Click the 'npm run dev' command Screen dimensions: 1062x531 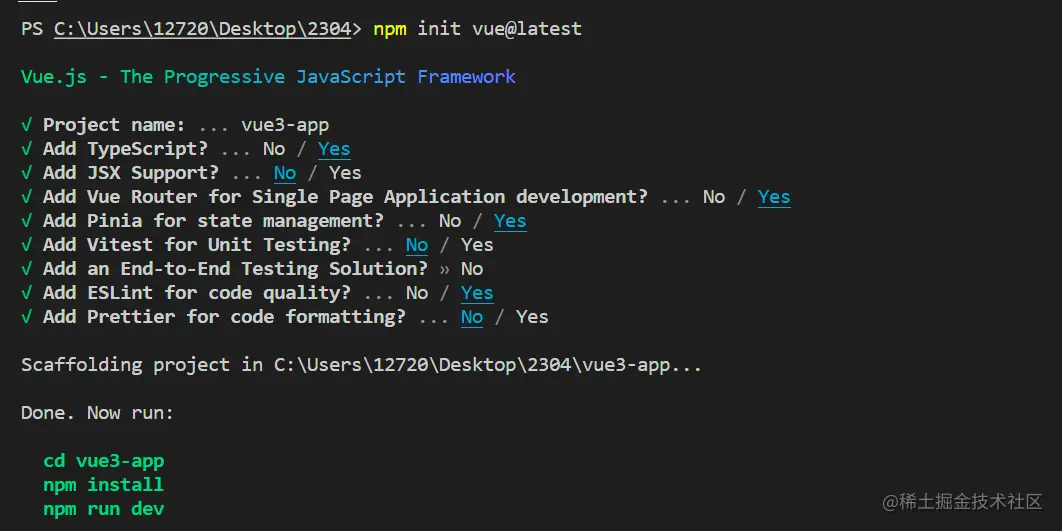coord(104,509)
